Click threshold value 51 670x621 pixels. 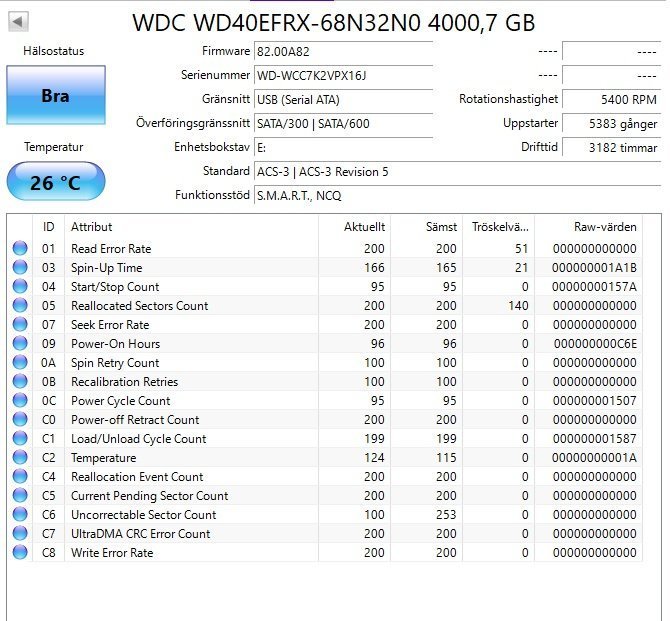pyautogui.click(x=521, y=248)
